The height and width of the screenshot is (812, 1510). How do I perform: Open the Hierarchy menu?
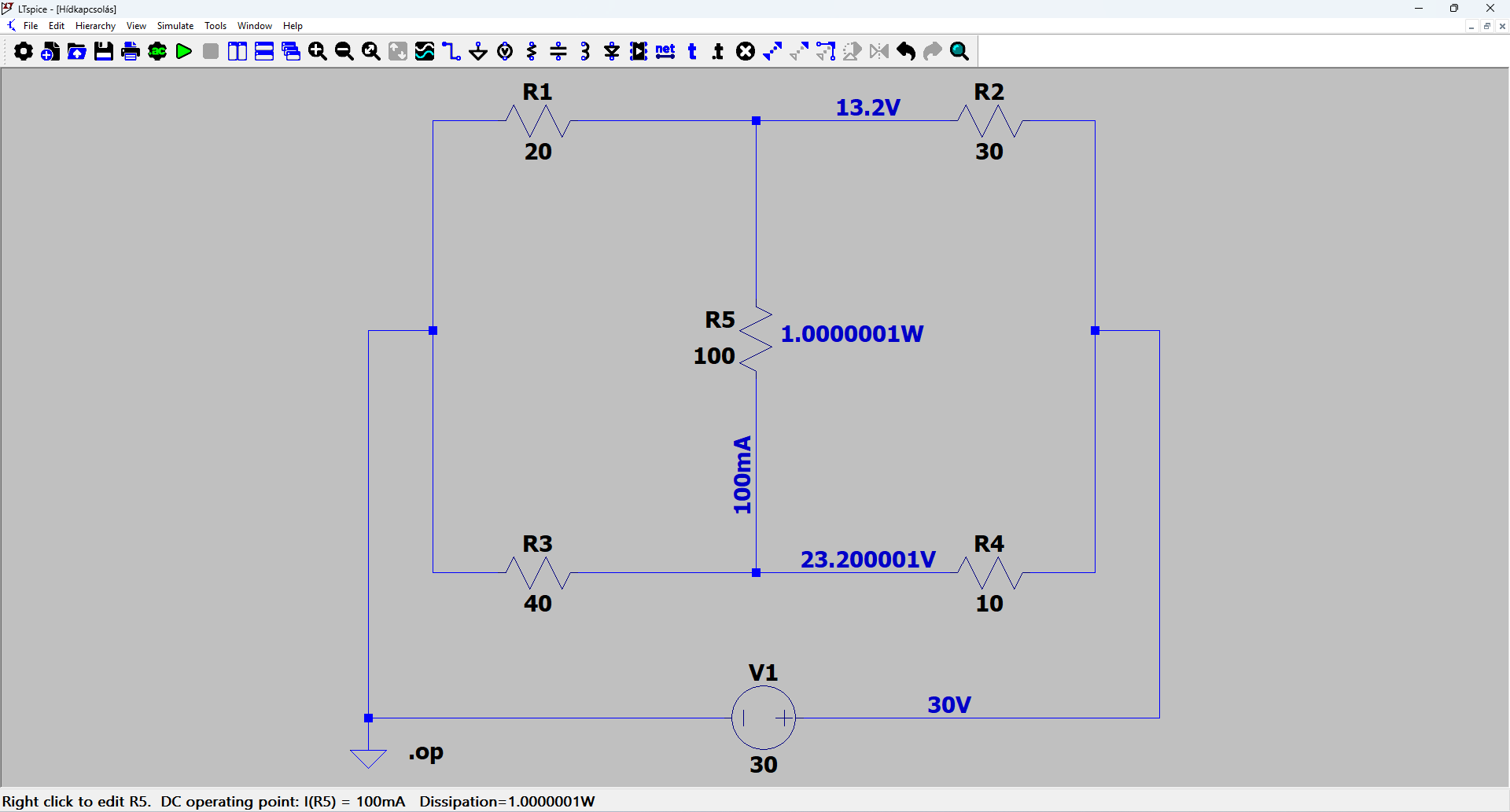click(x=95, y=26)
